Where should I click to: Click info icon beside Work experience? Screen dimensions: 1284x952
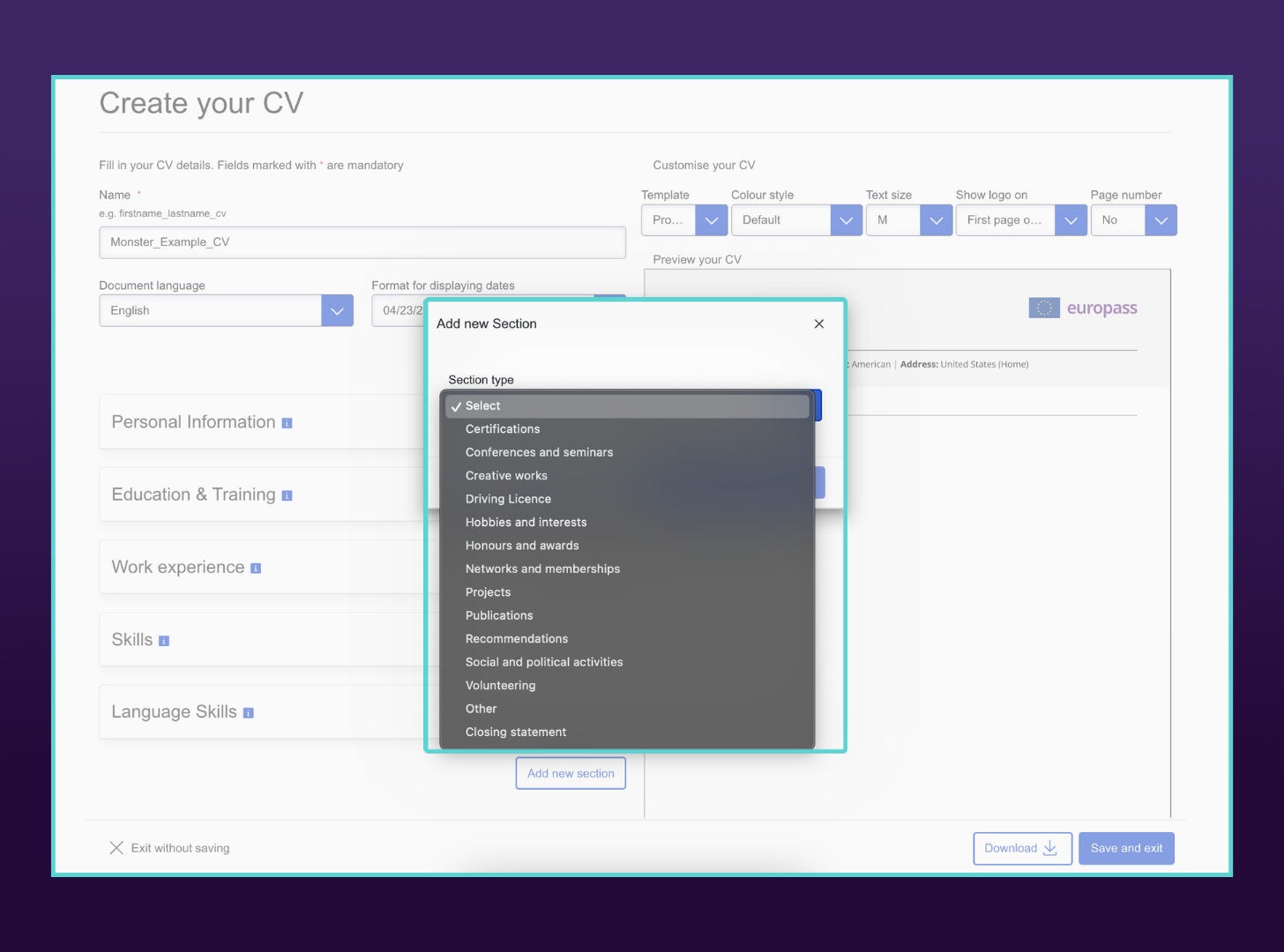256,569
